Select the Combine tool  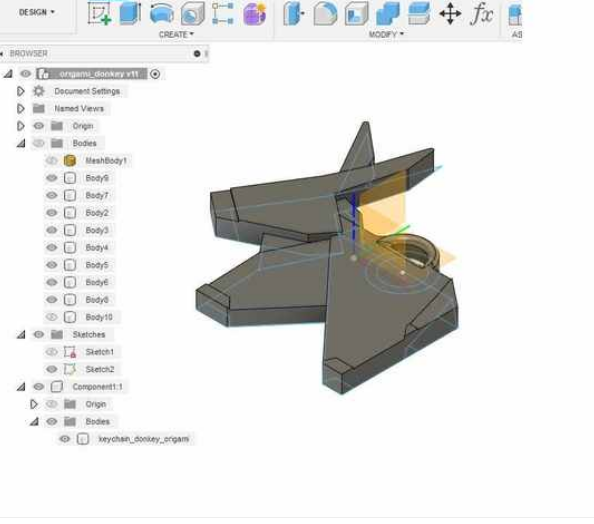coord(388,13)
